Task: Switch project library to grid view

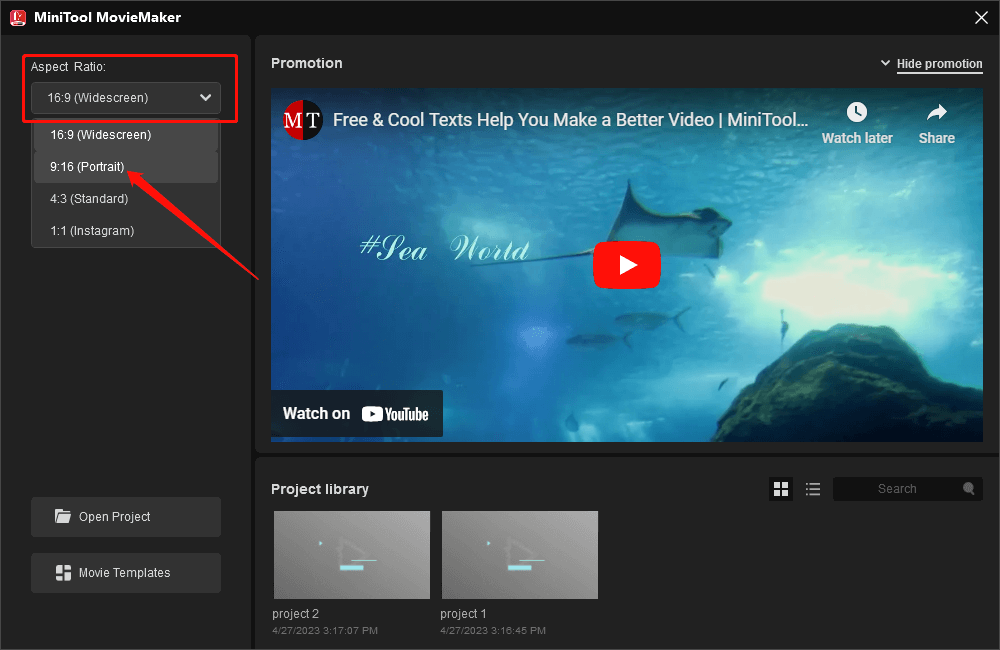Action: tap(781, 489)
